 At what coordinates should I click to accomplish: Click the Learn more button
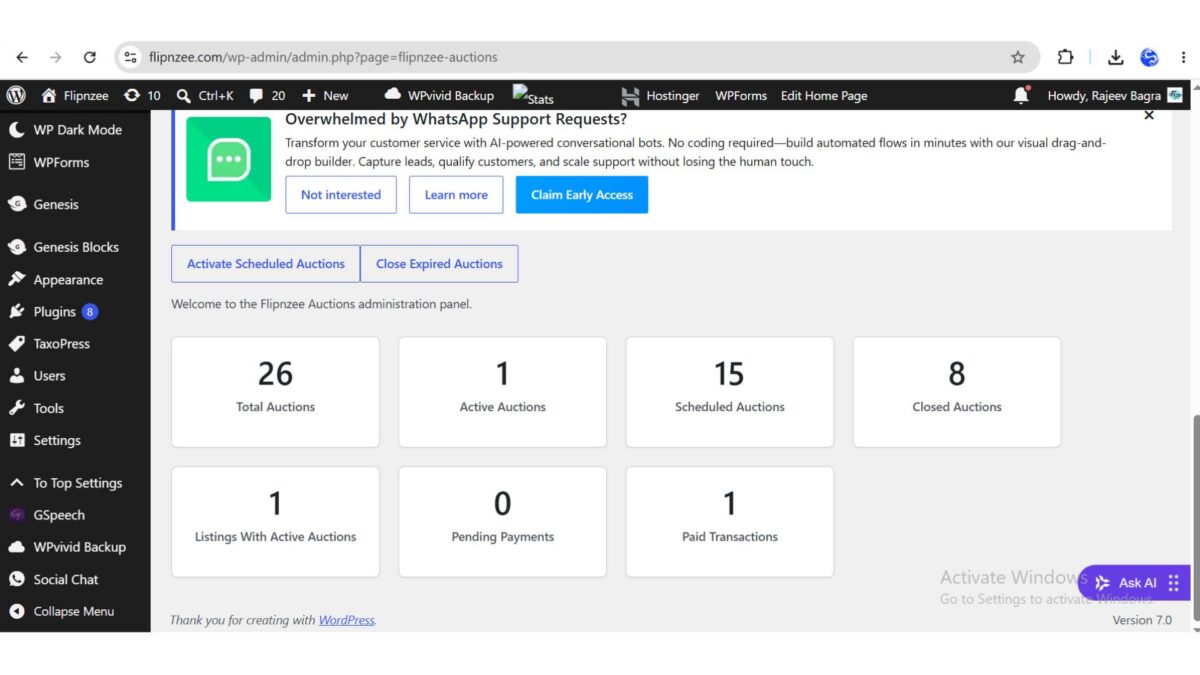(x=456, y=195)
